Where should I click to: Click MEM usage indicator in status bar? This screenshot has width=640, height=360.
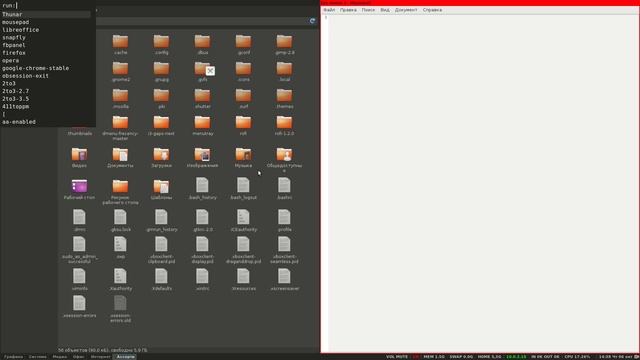(x=434, y=357)
